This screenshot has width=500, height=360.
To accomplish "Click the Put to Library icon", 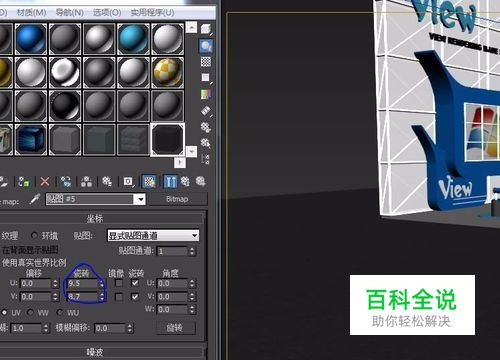I will click(x=107, y=182).
